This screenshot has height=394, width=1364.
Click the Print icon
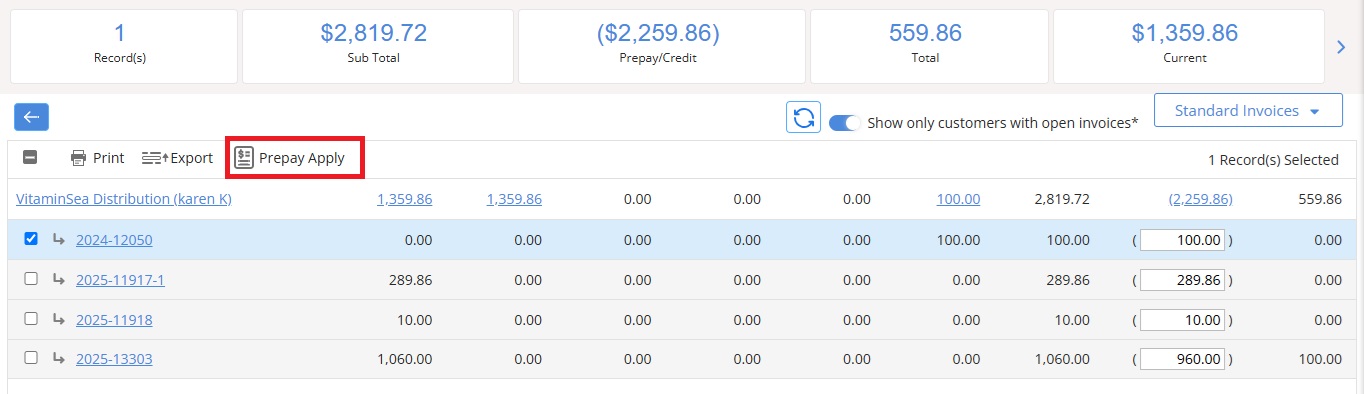pos(78,158)
